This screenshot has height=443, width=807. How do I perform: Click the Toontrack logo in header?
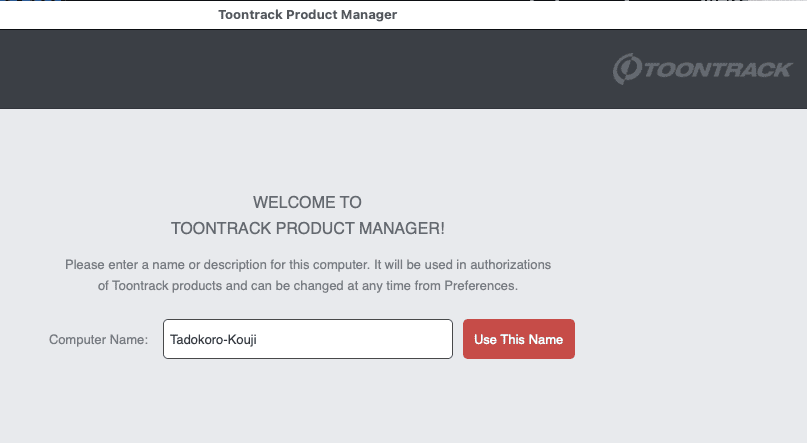[702, 69]
